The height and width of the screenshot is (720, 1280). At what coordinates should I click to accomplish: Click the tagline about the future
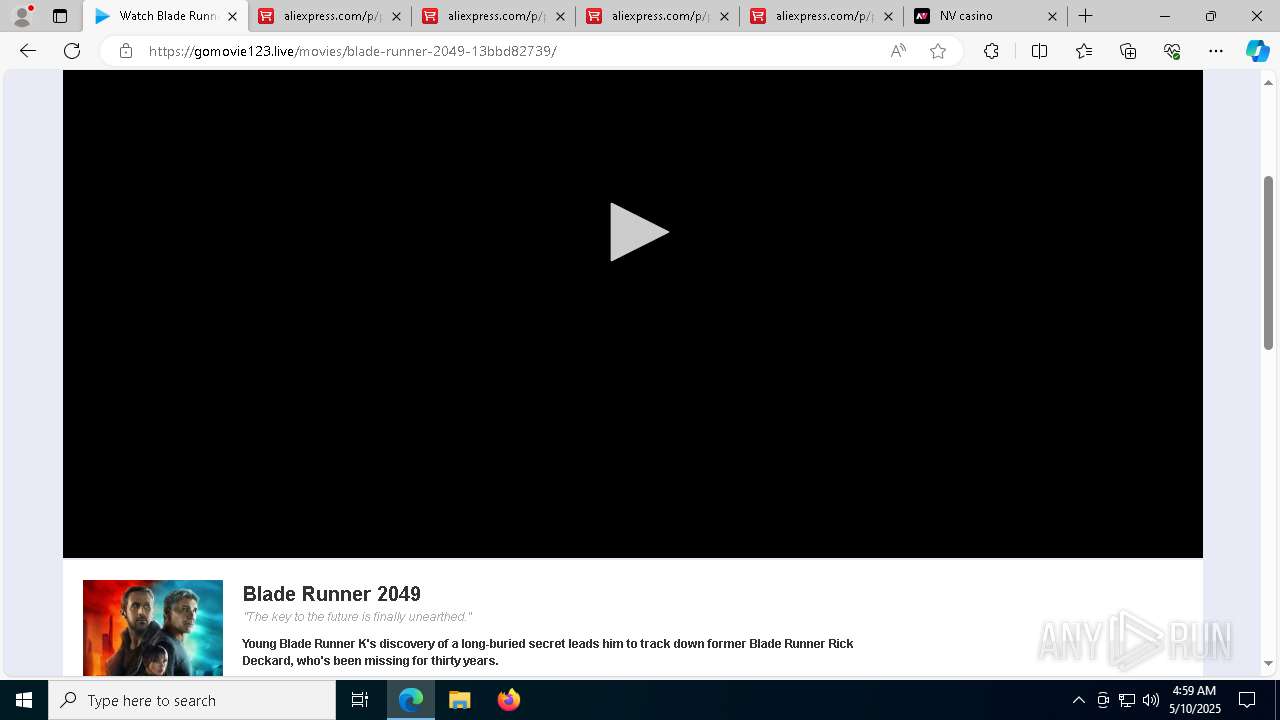click(357, 617)
